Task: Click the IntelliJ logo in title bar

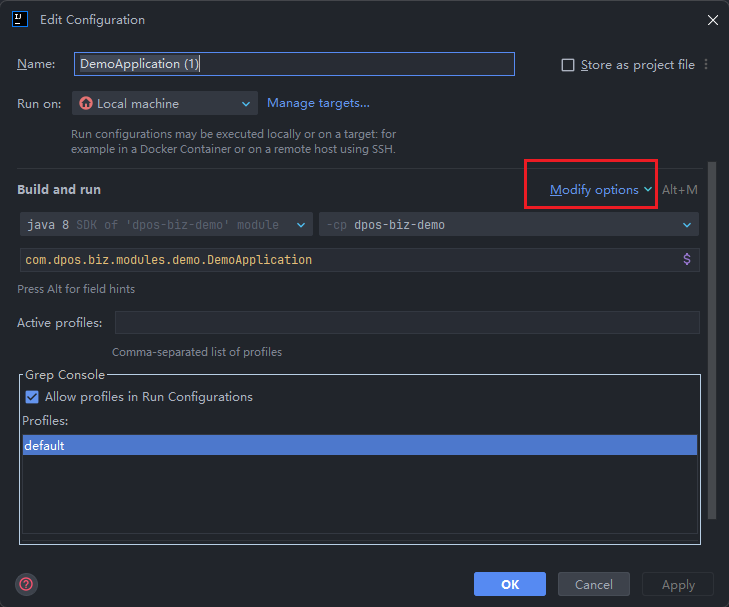Action: pos(19,19)
